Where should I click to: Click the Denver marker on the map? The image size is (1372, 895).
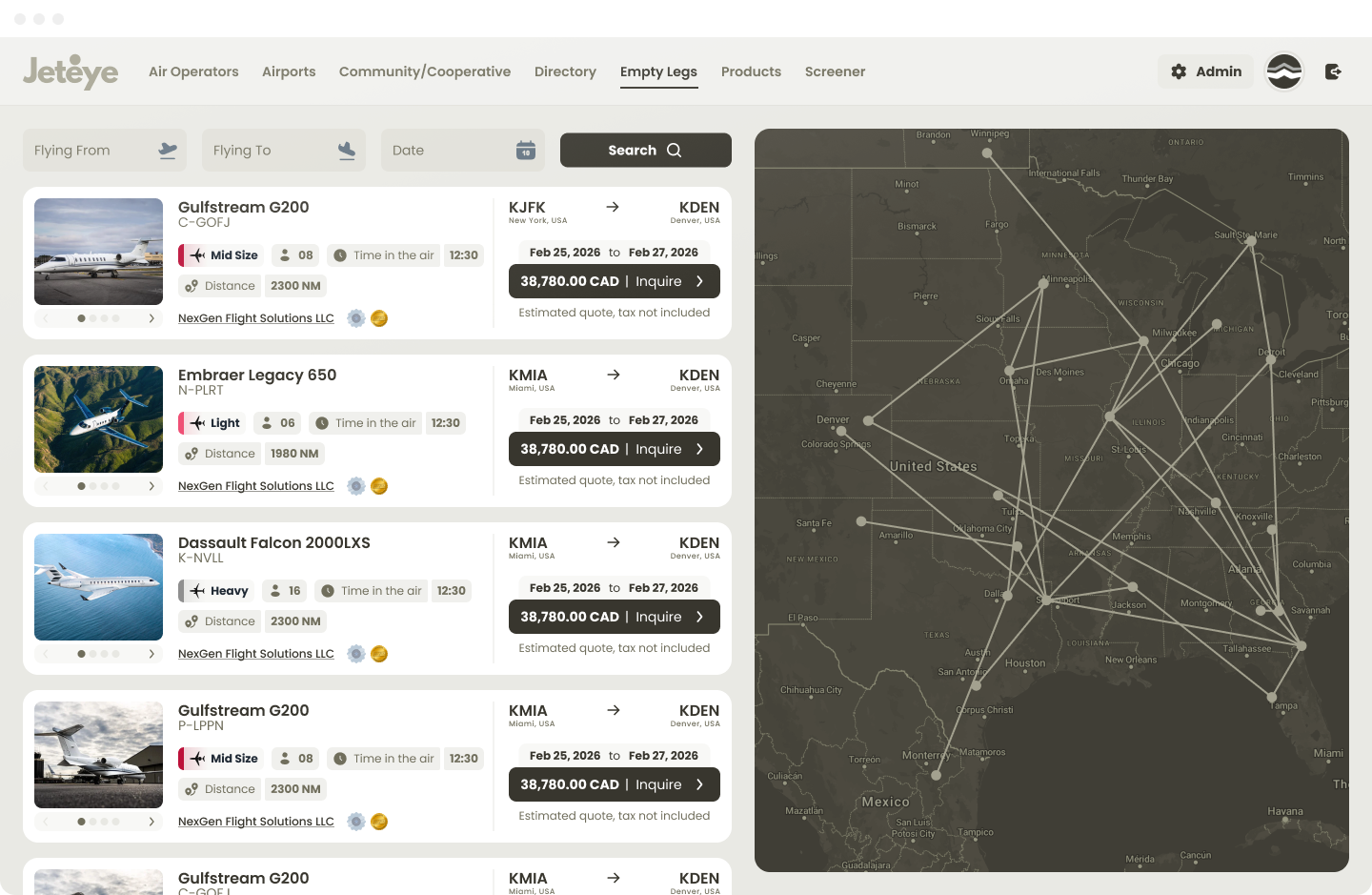[x=868, y=420]
